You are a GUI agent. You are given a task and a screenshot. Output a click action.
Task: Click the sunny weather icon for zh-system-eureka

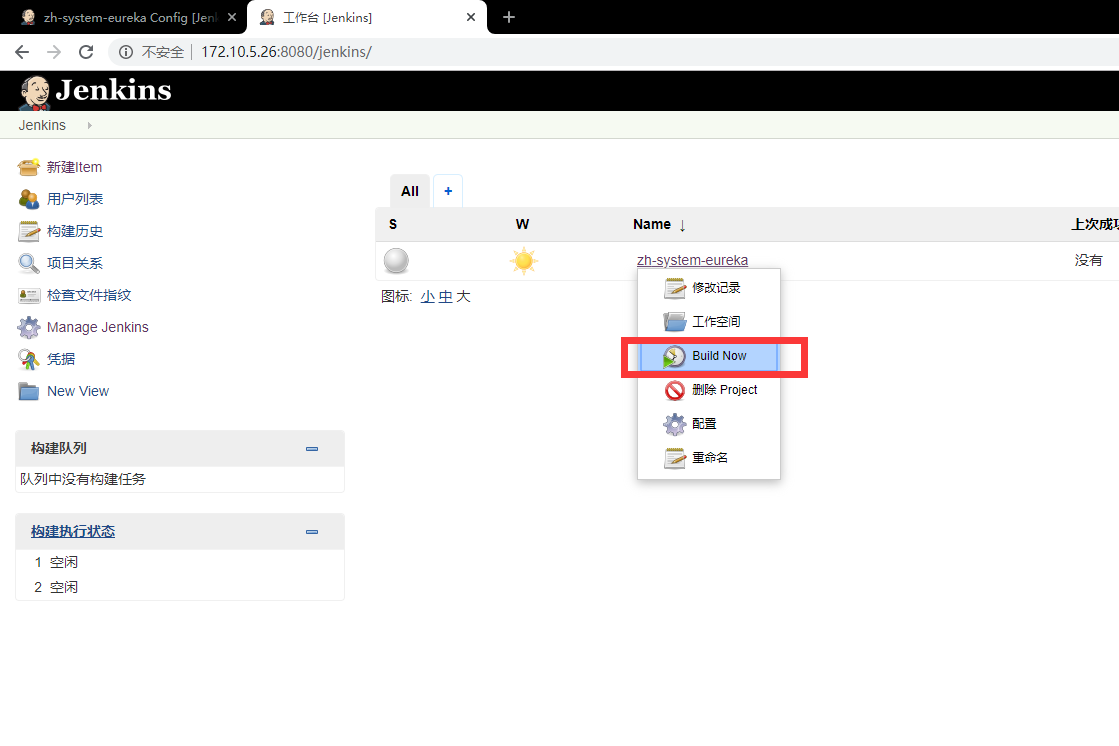(x=523, y=261)
